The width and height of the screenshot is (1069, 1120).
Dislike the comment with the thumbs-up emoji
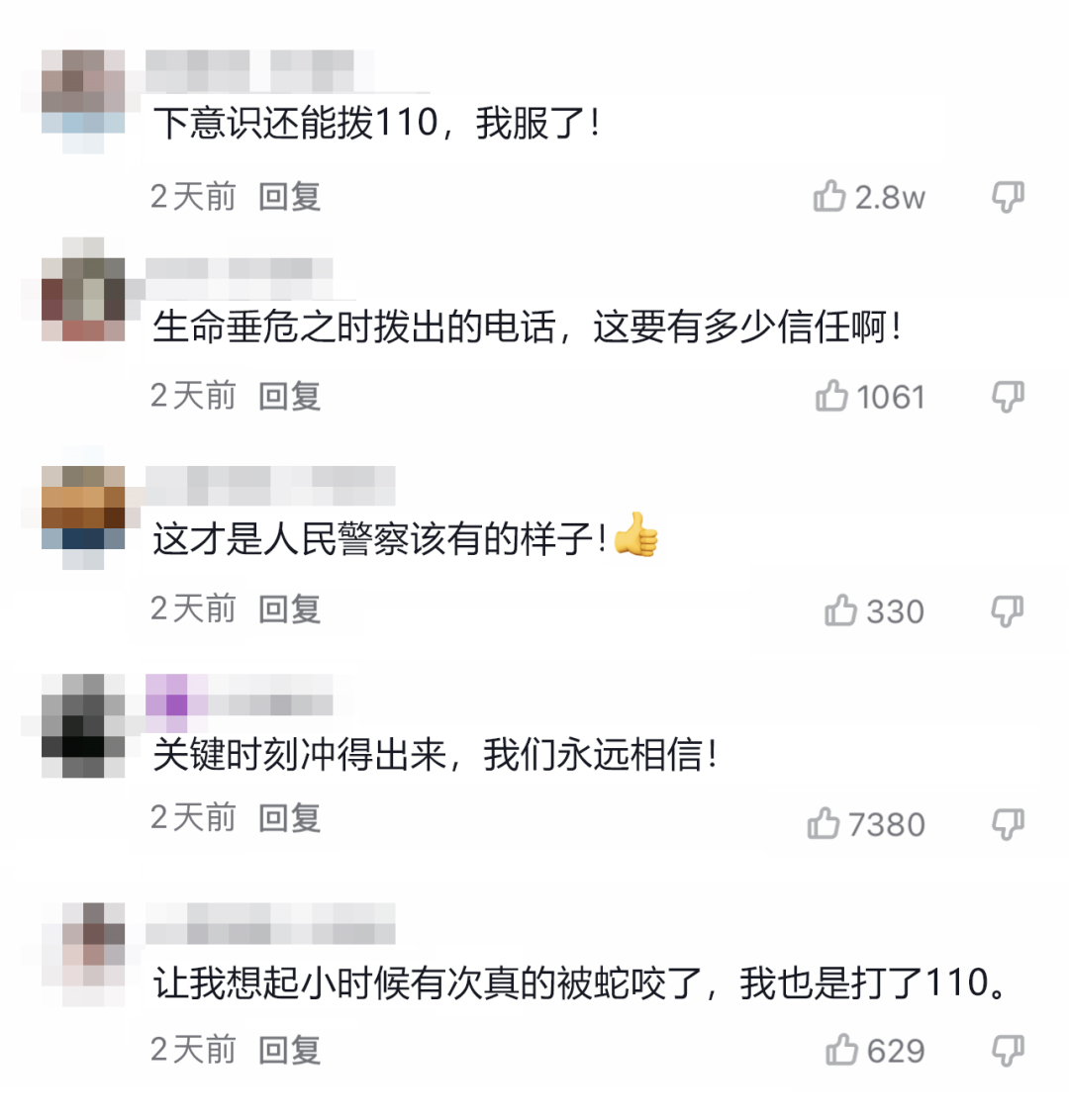click(1008, 611)
